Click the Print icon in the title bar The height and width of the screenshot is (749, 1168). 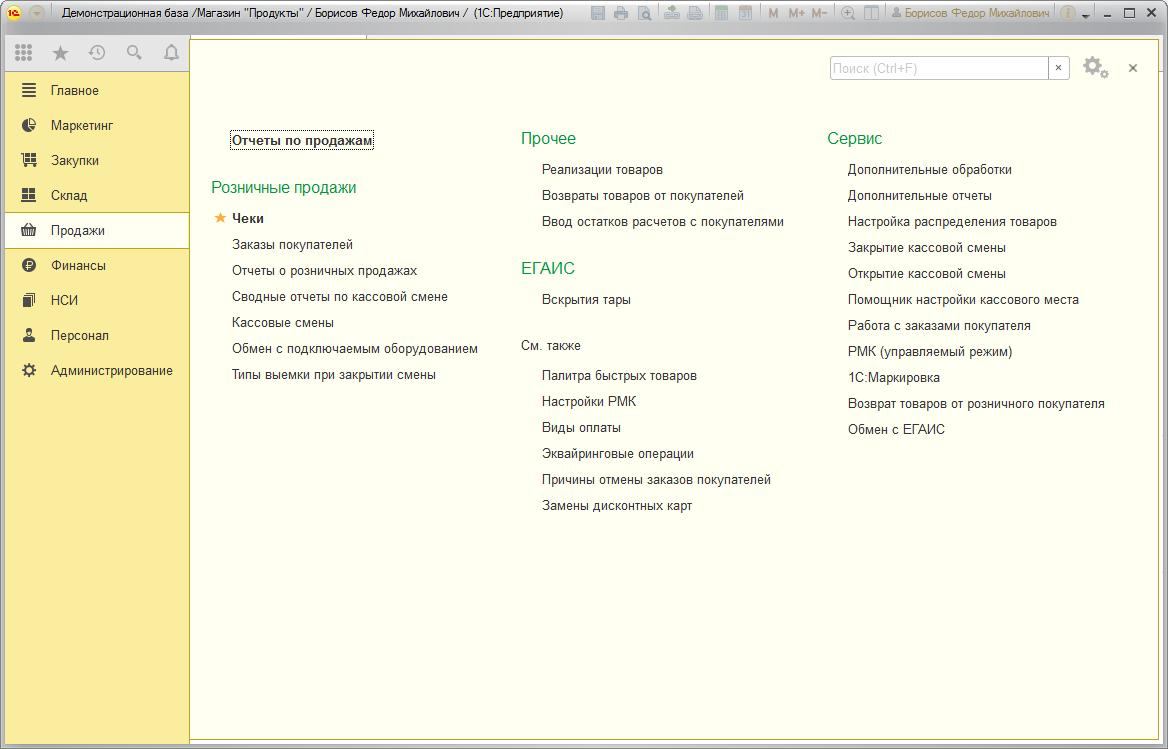pos(620,13)
